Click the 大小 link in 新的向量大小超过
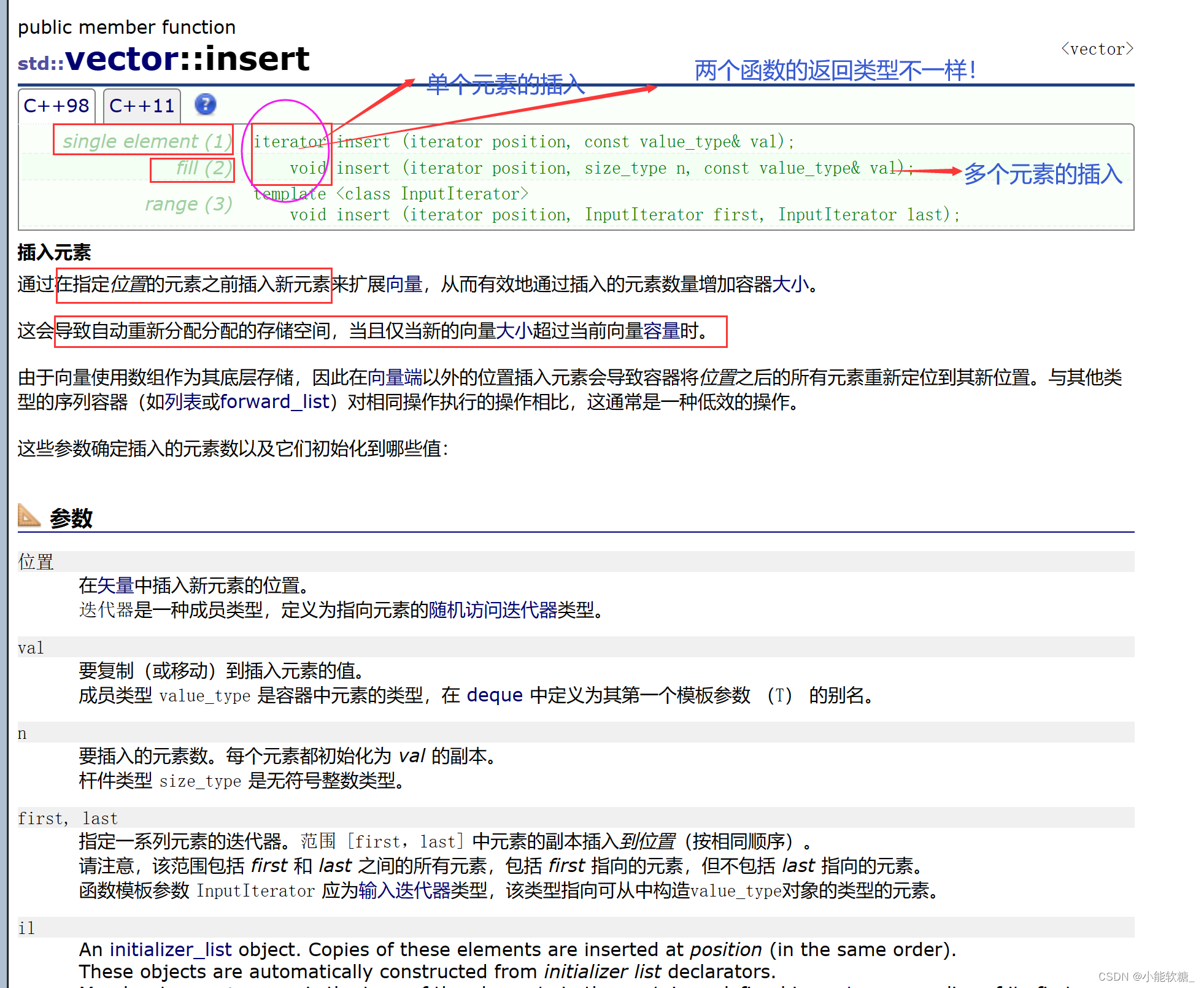The height and width of the screenshot is (988, 1204). tap(514, 331)
